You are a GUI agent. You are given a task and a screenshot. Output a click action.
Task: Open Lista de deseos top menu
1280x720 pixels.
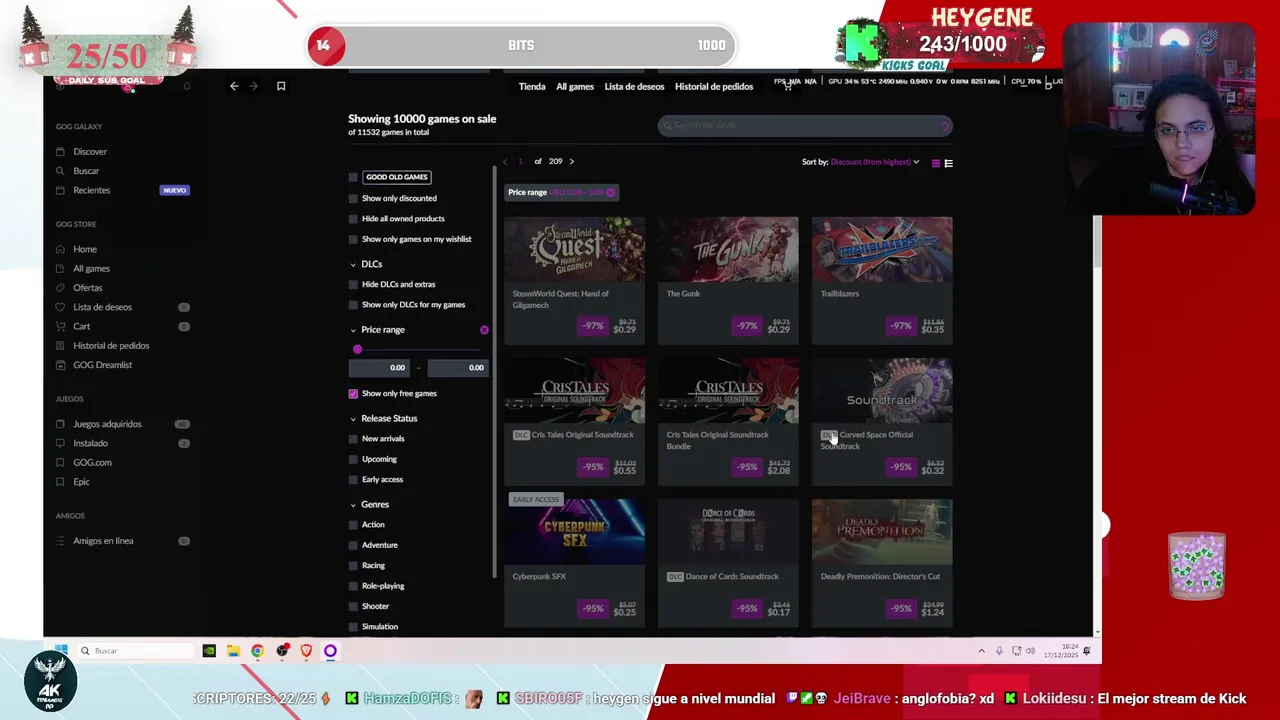point(634,87)
